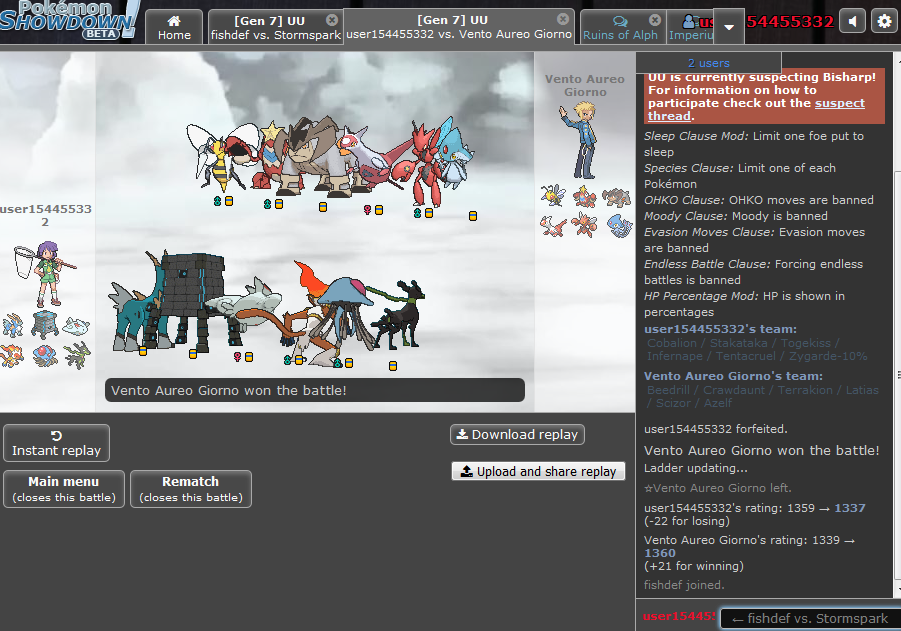
Task: Click the 'user154455332 forfeited.' message
Action: (x=715, y=429)
